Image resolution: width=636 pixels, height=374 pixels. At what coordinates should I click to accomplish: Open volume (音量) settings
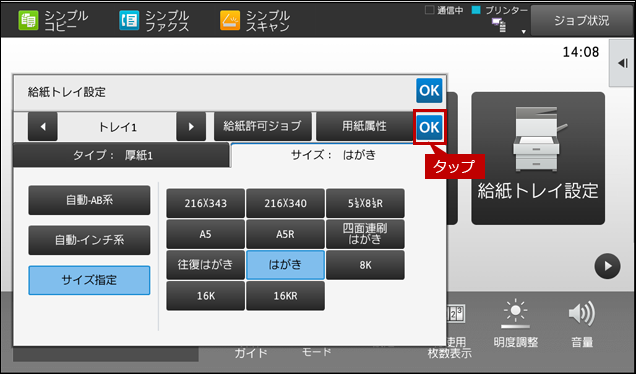[582, 323]
